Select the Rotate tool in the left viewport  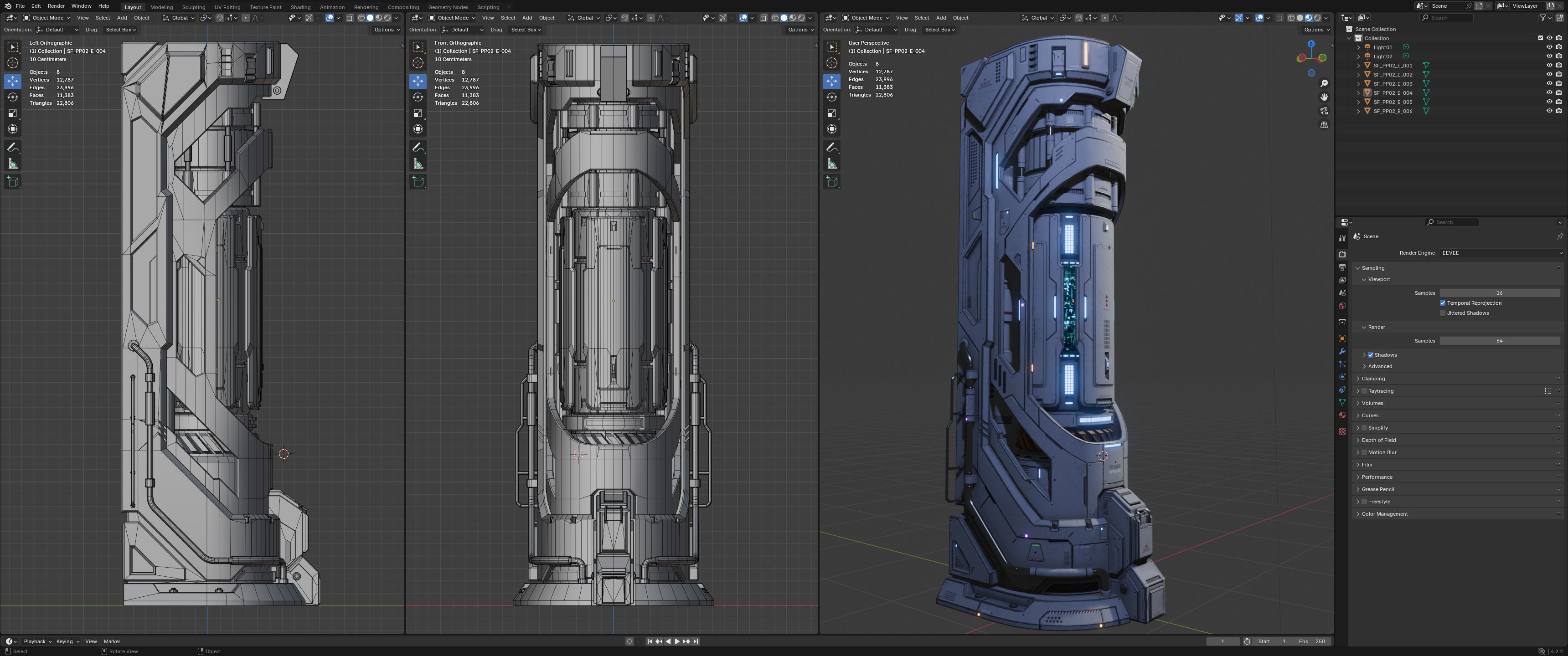[x=13, y=97]
